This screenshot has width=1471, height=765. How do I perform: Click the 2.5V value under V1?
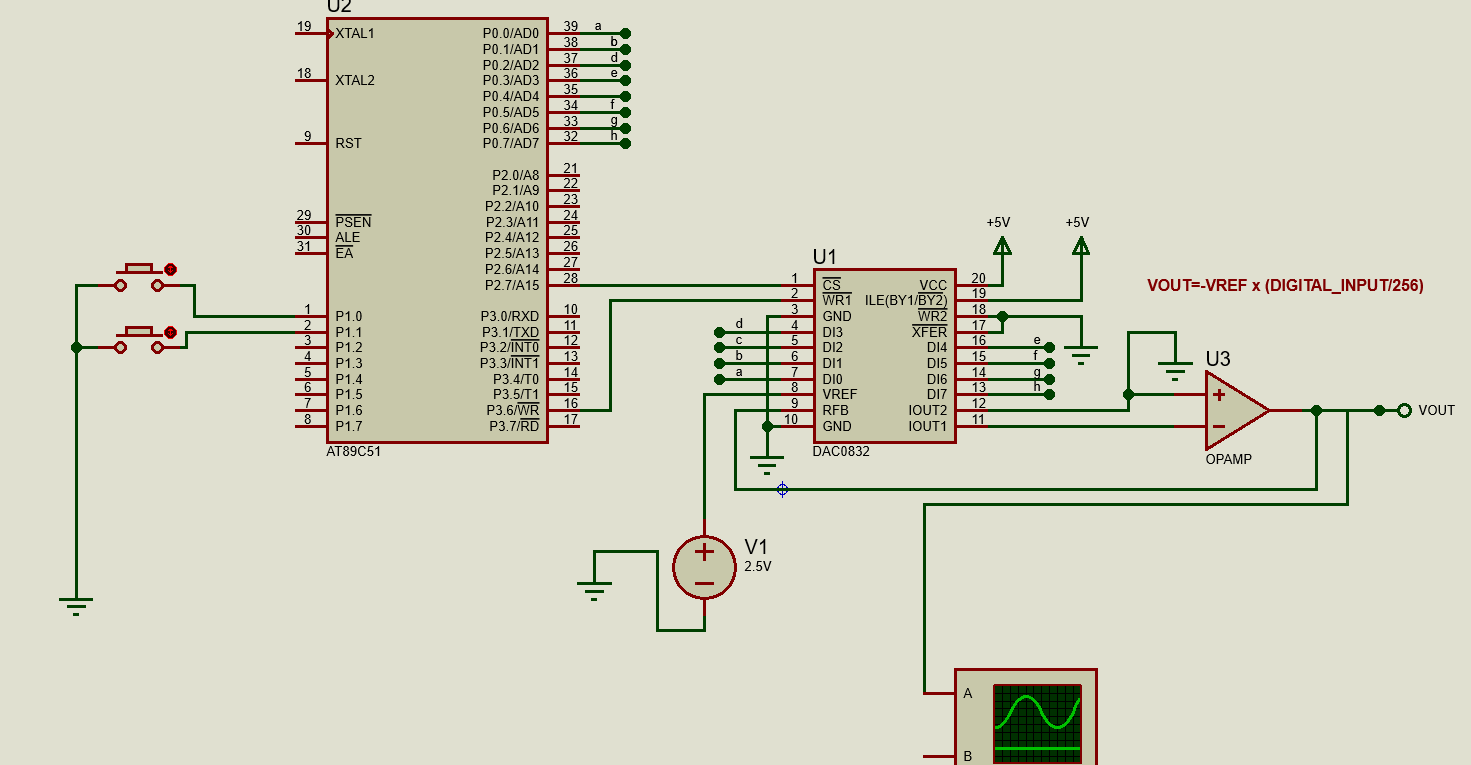758,566
